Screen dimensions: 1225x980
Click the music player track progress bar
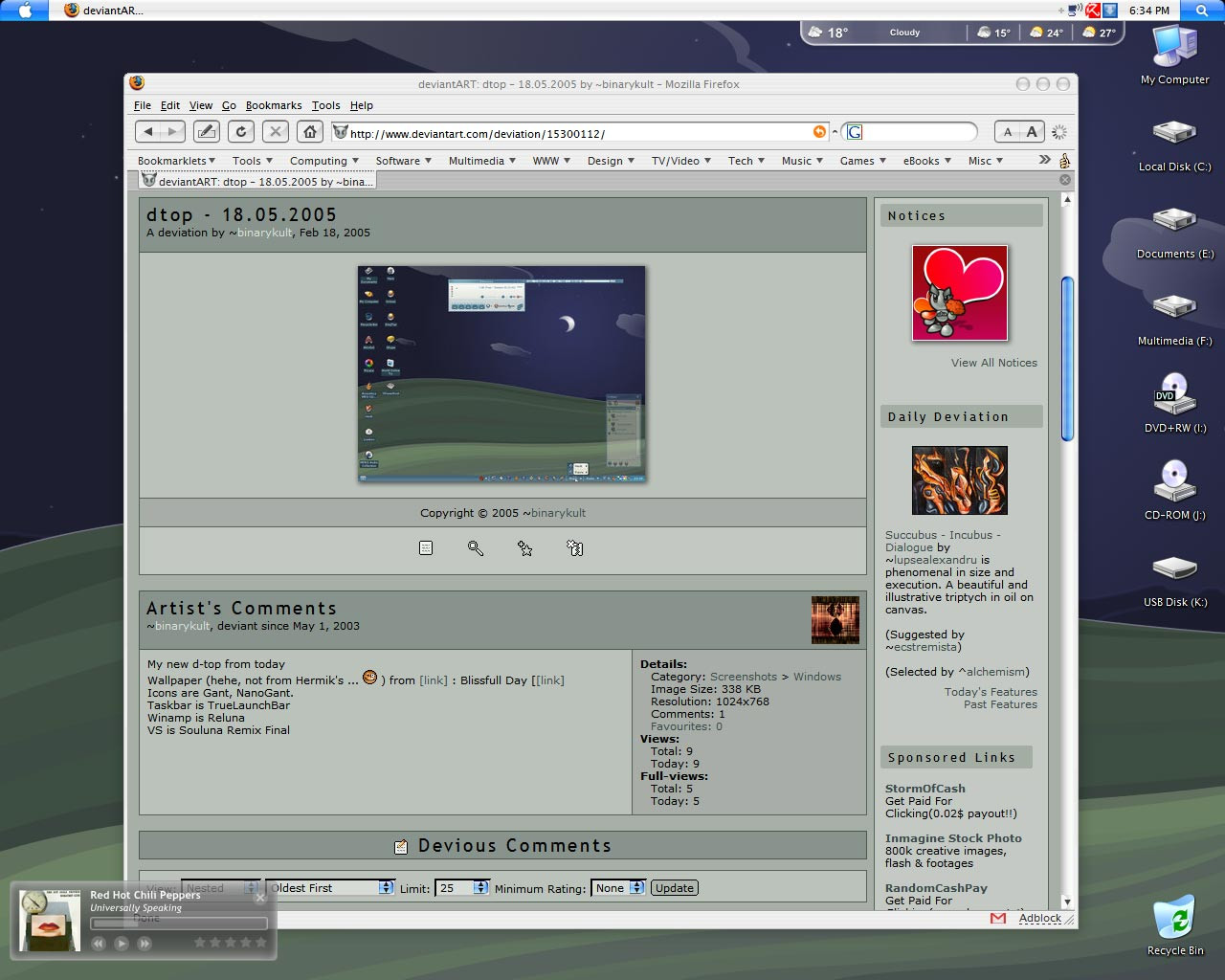coord(179,924)
